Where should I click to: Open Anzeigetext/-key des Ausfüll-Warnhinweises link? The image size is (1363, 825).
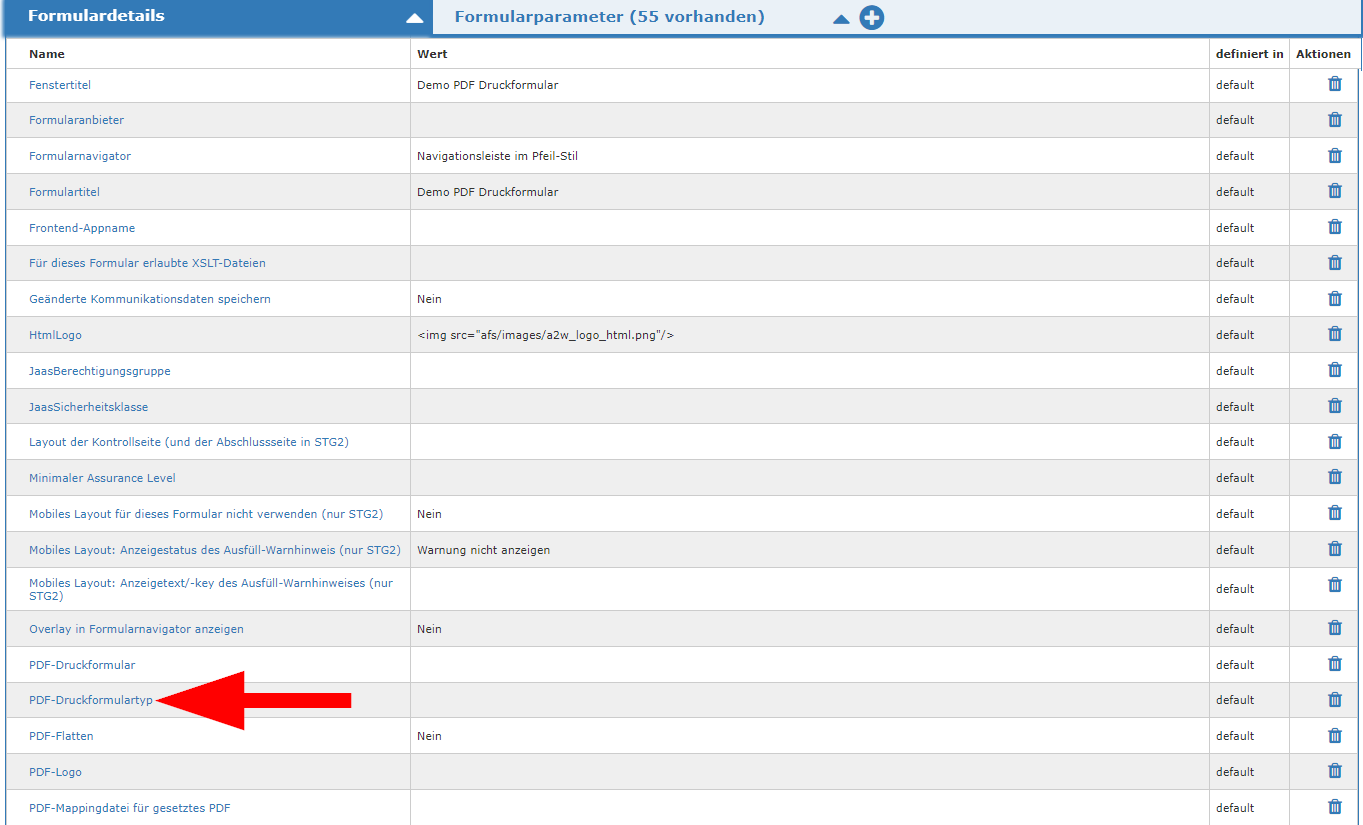point(211,589)
